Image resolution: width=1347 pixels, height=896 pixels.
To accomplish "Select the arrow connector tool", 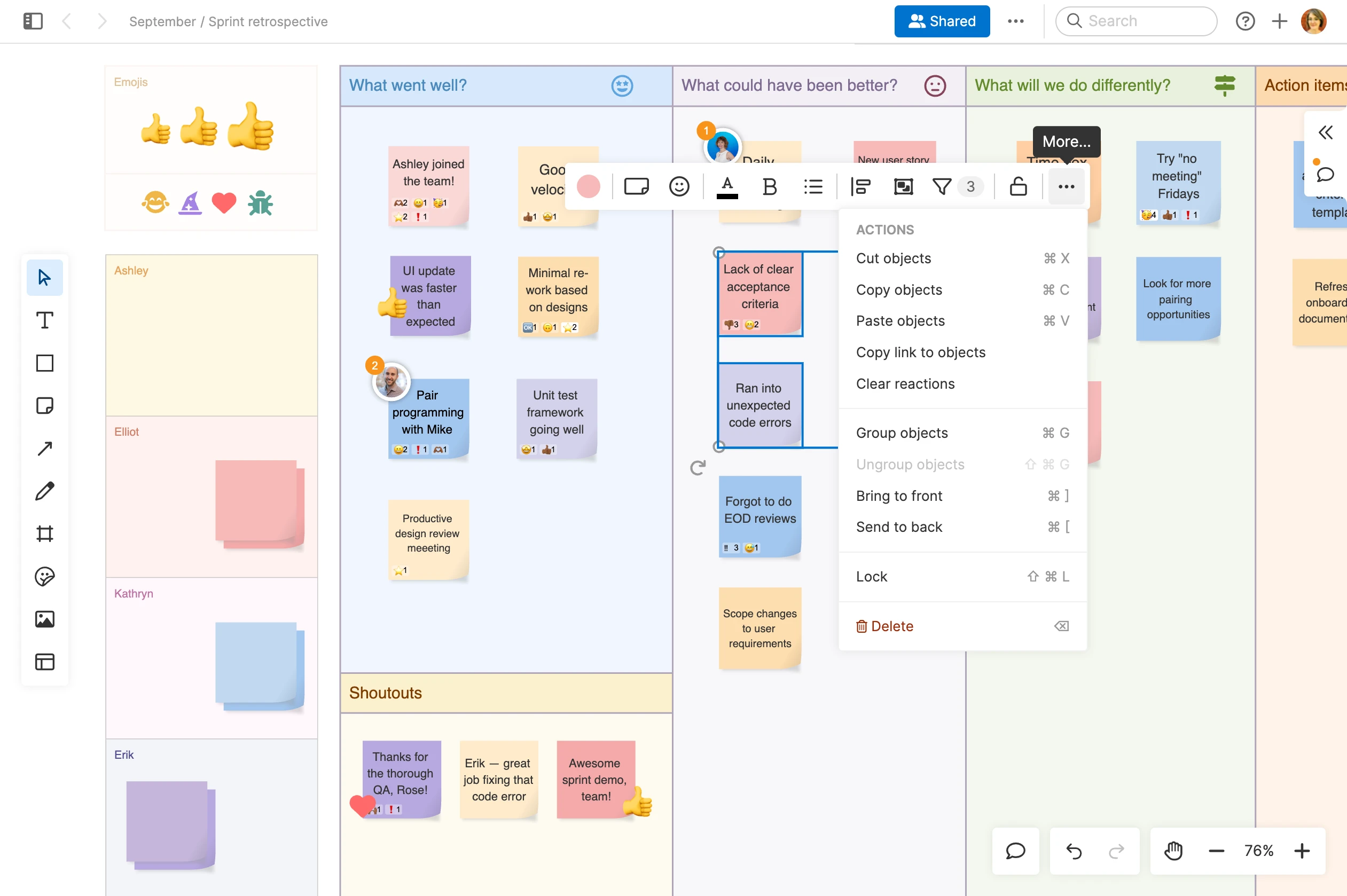I will coord(44,448).
